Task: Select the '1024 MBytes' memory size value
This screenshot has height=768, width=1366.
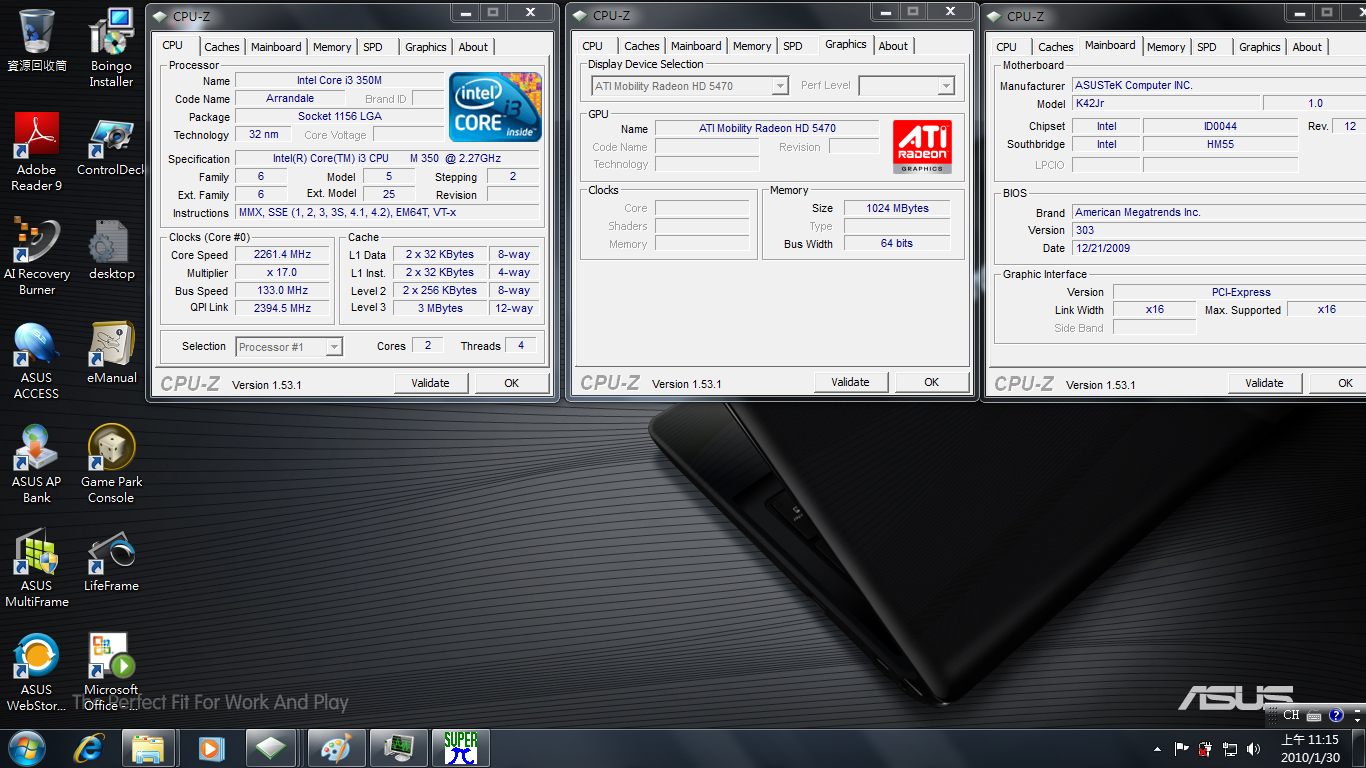Action: pos(898,208)
